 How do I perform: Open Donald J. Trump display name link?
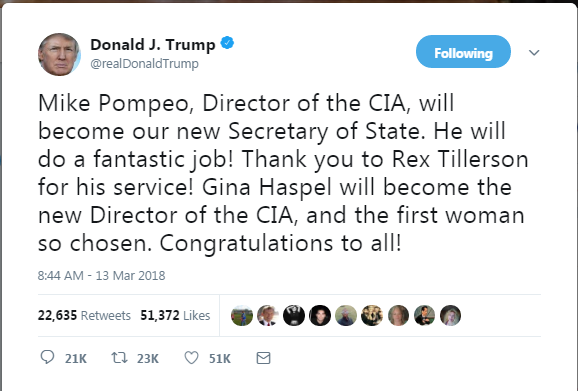tap(153, 45)
